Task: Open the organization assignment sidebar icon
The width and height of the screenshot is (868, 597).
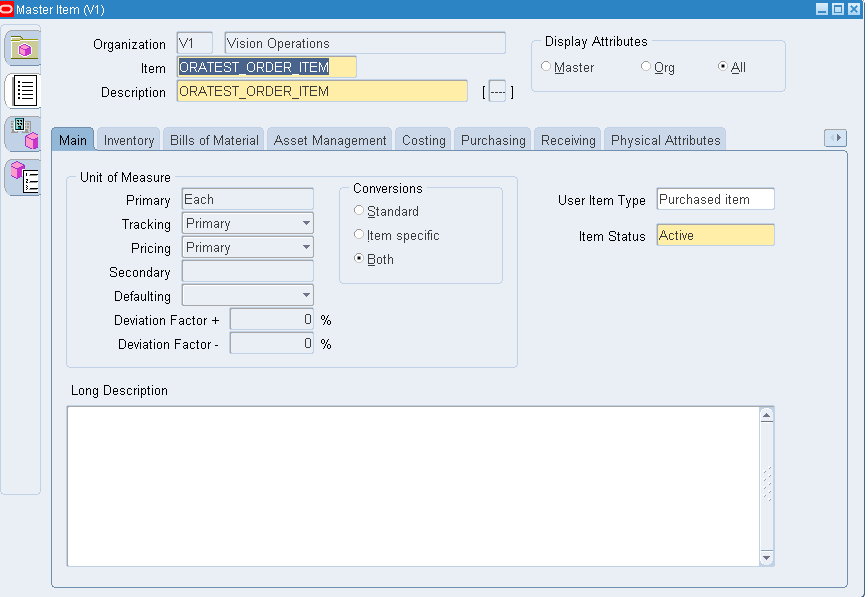Action: [22, 136]
